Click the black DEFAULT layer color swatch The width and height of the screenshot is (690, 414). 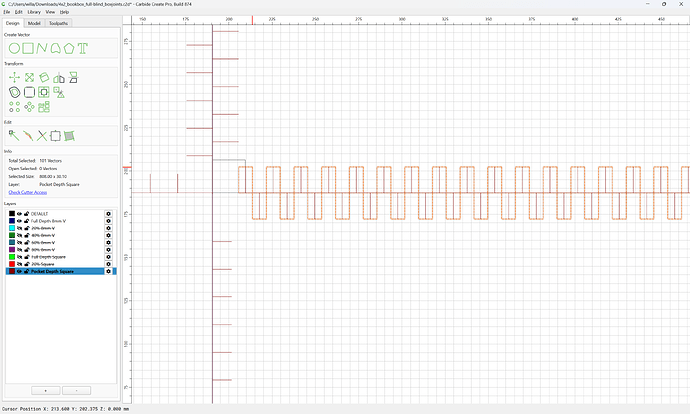coord(12,214)
